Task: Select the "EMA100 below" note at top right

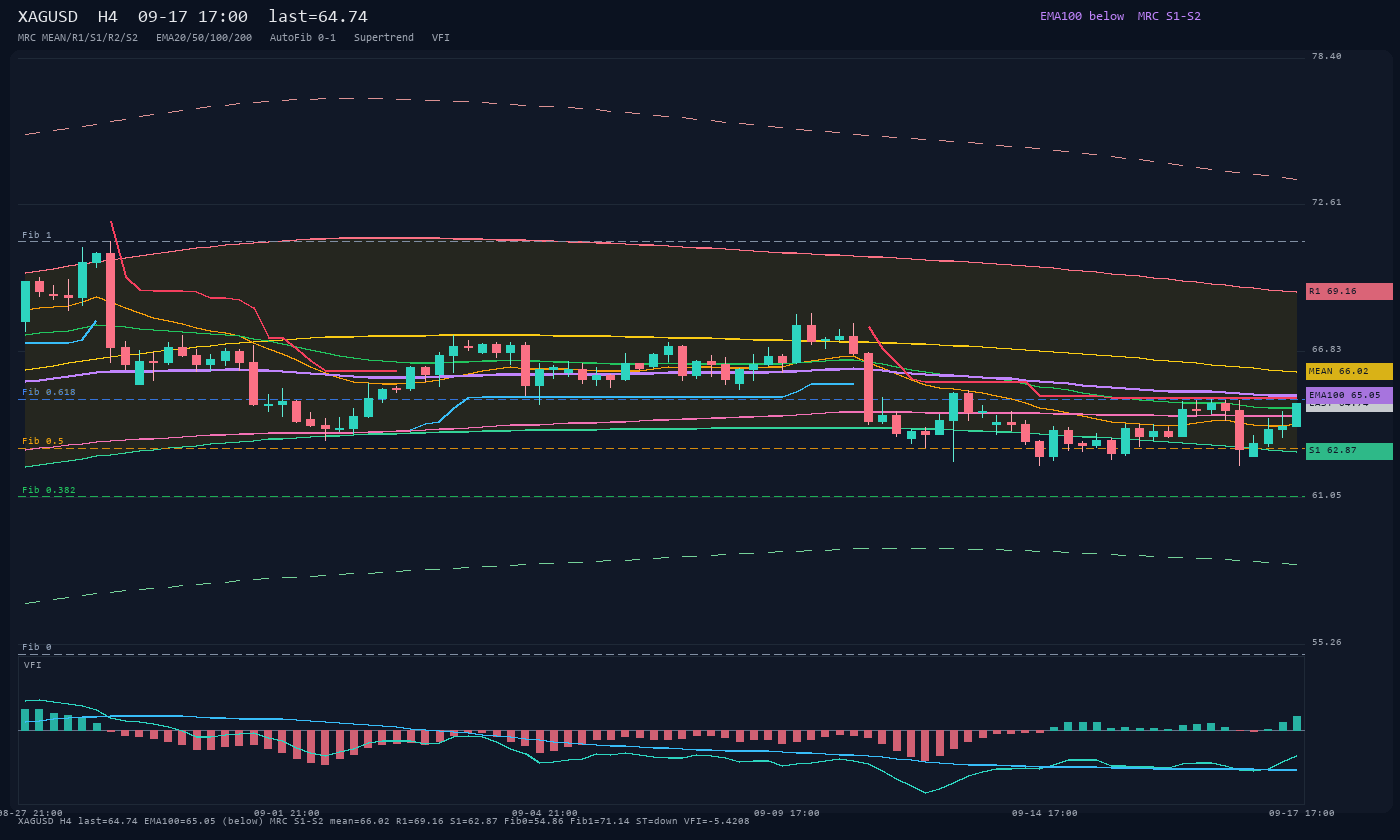Action: tap(1082, 16)
